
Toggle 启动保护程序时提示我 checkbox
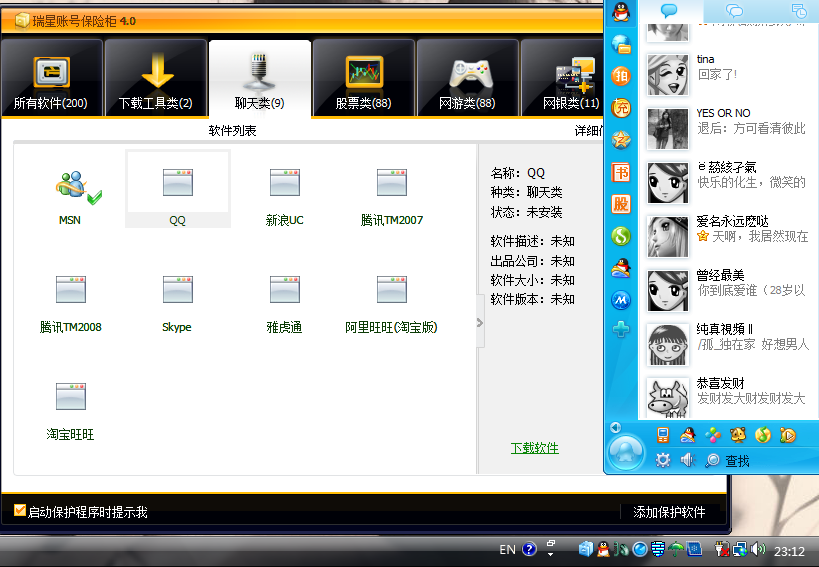20,510
